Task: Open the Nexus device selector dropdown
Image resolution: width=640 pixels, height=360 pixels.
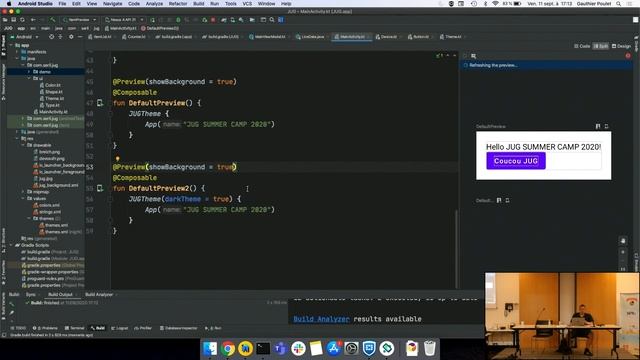Action: coord(124,20)
